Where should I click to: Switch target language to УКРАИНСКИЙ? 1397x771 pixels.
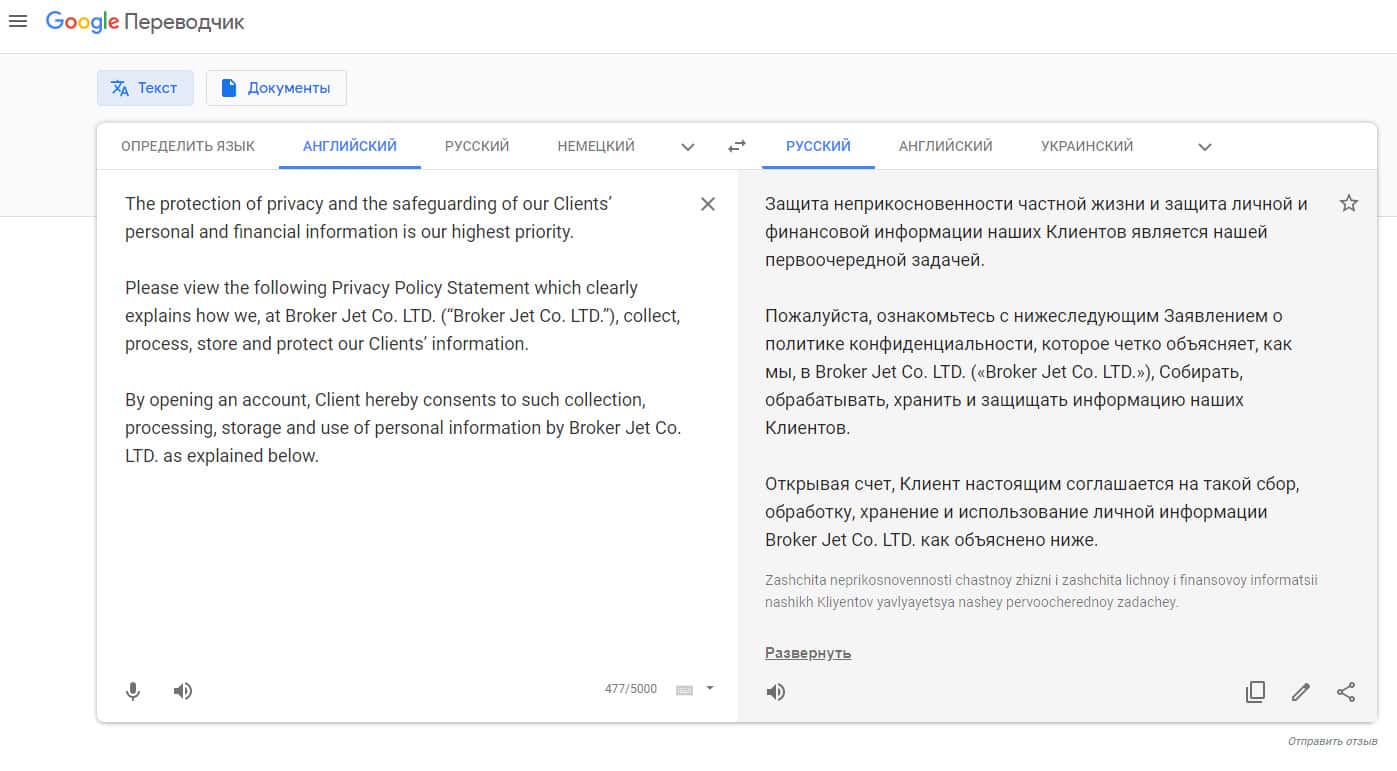[1087, 146]
